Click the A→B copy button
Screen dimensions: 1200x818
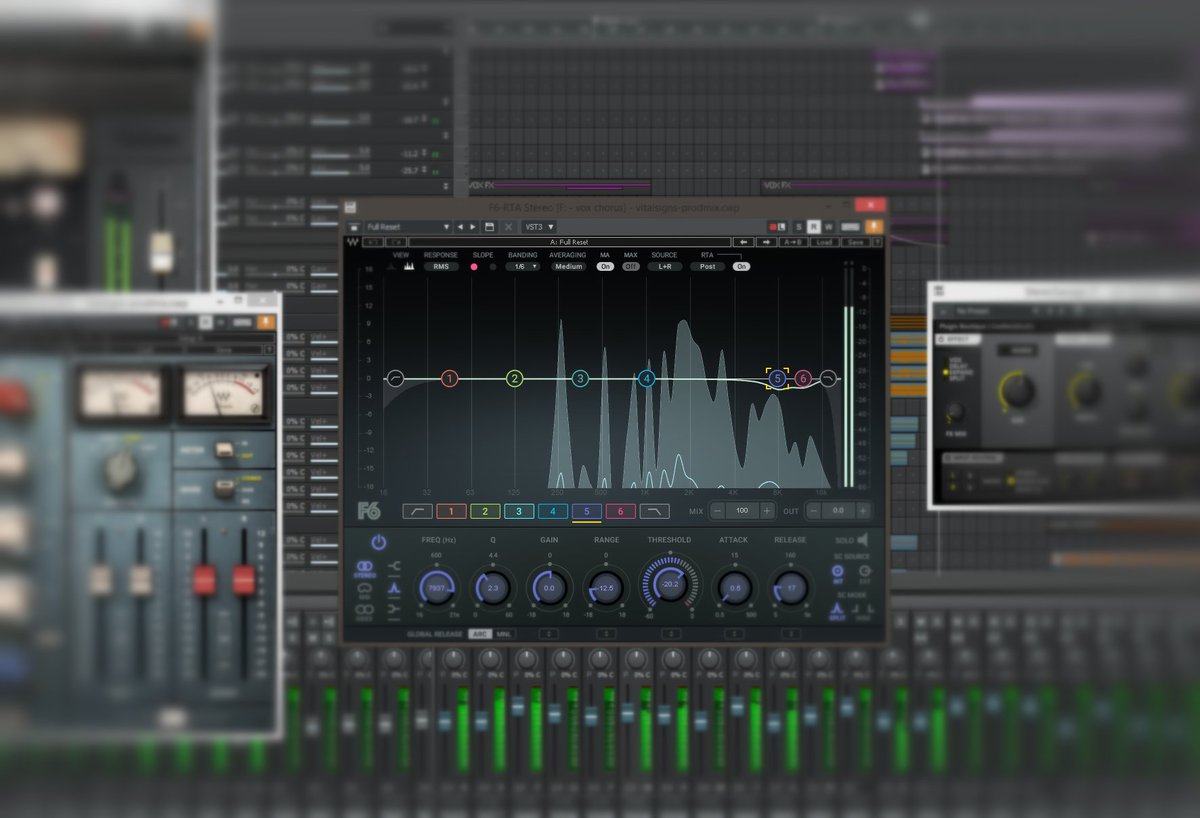[x=794, y=242]
